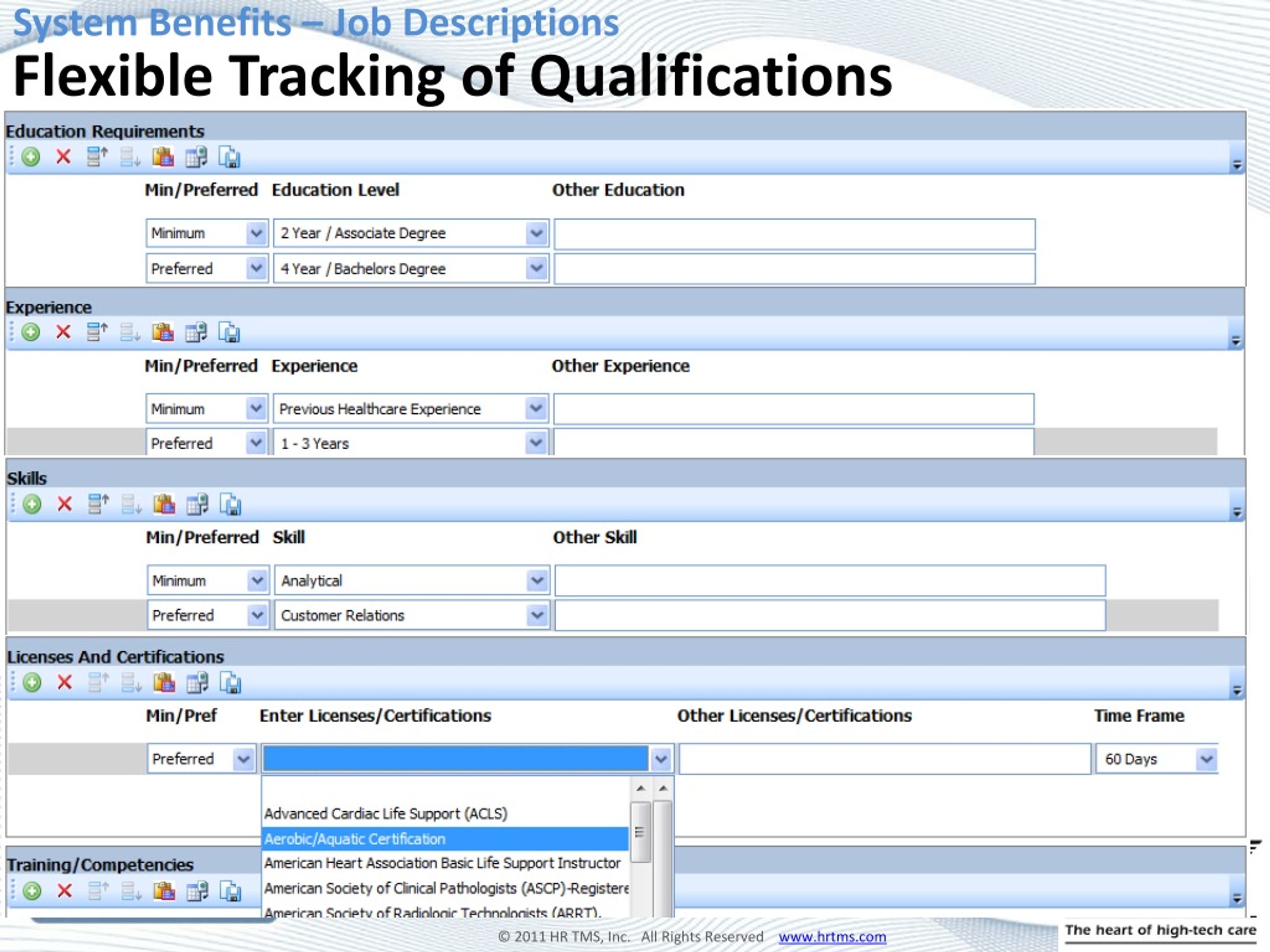Open the 60 Days Time Frame dropdown

tap(1206, 759)
